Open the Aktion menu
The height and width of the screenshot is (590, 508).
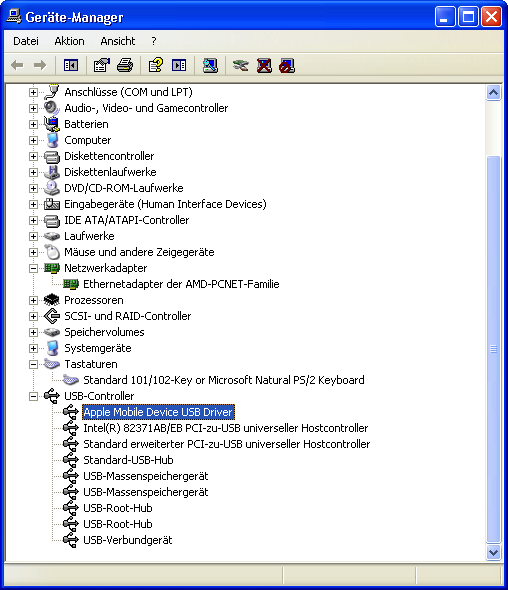[x=69, y=41]
